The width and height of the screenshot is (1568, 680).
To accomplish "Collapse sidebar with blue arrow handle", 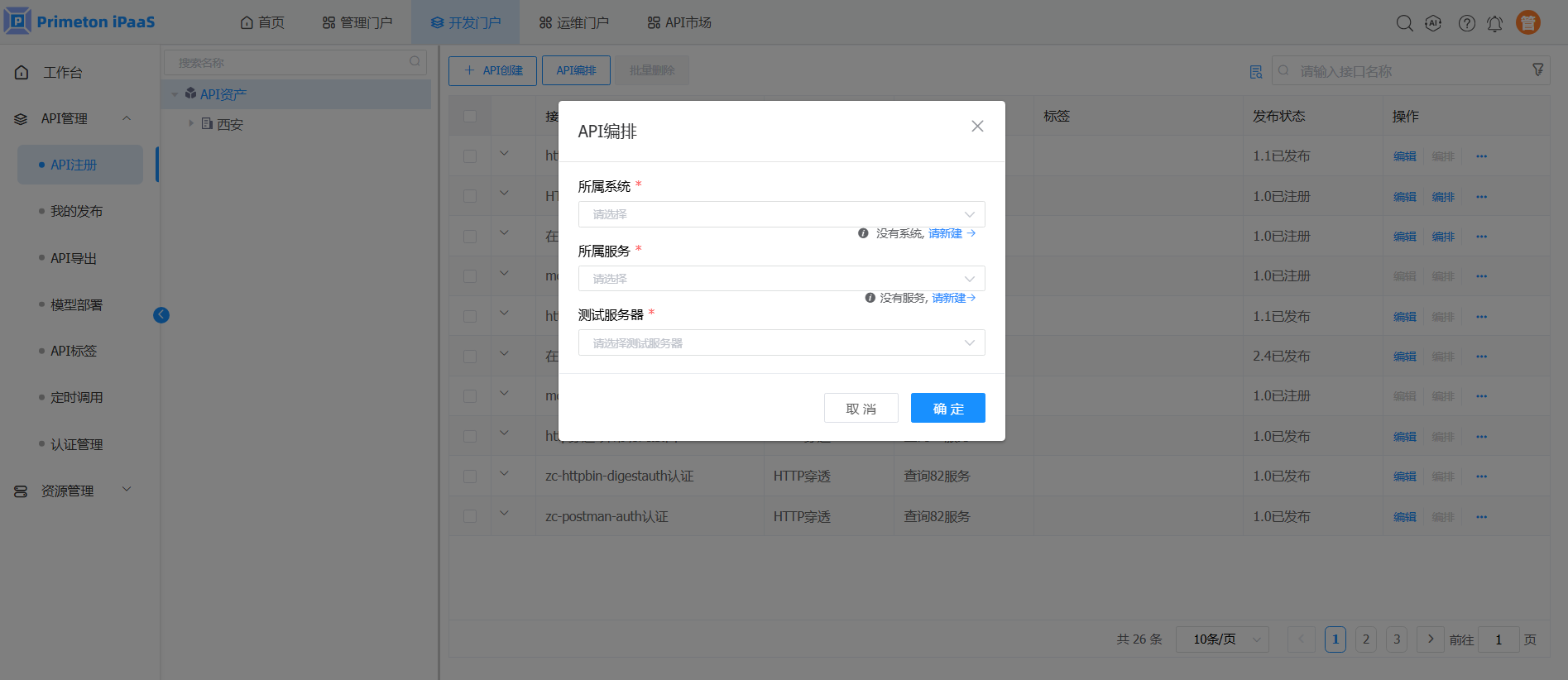I will [161, 314].
